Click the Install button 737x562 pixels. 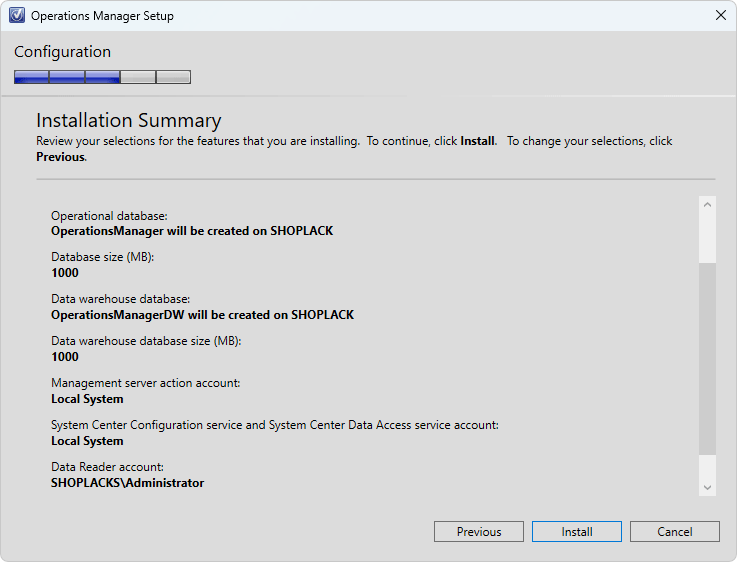click(x=577, y=531)
